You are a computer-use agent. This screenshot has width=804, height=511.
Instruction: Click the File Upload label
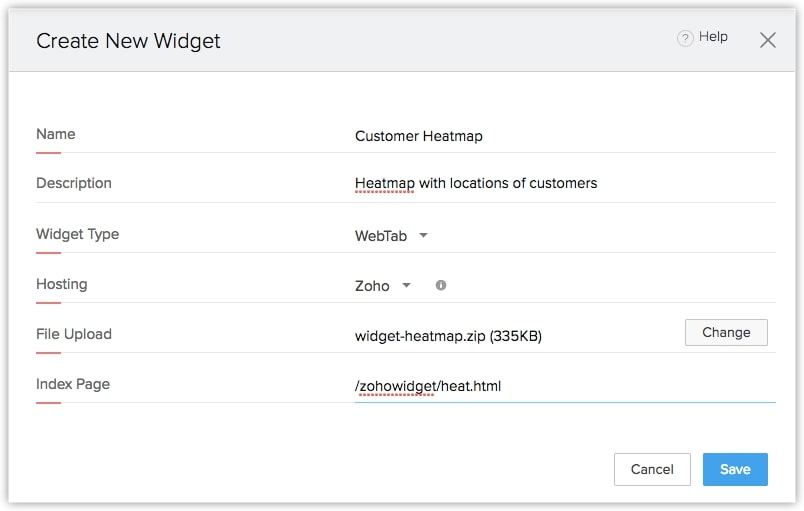point(74,334)
